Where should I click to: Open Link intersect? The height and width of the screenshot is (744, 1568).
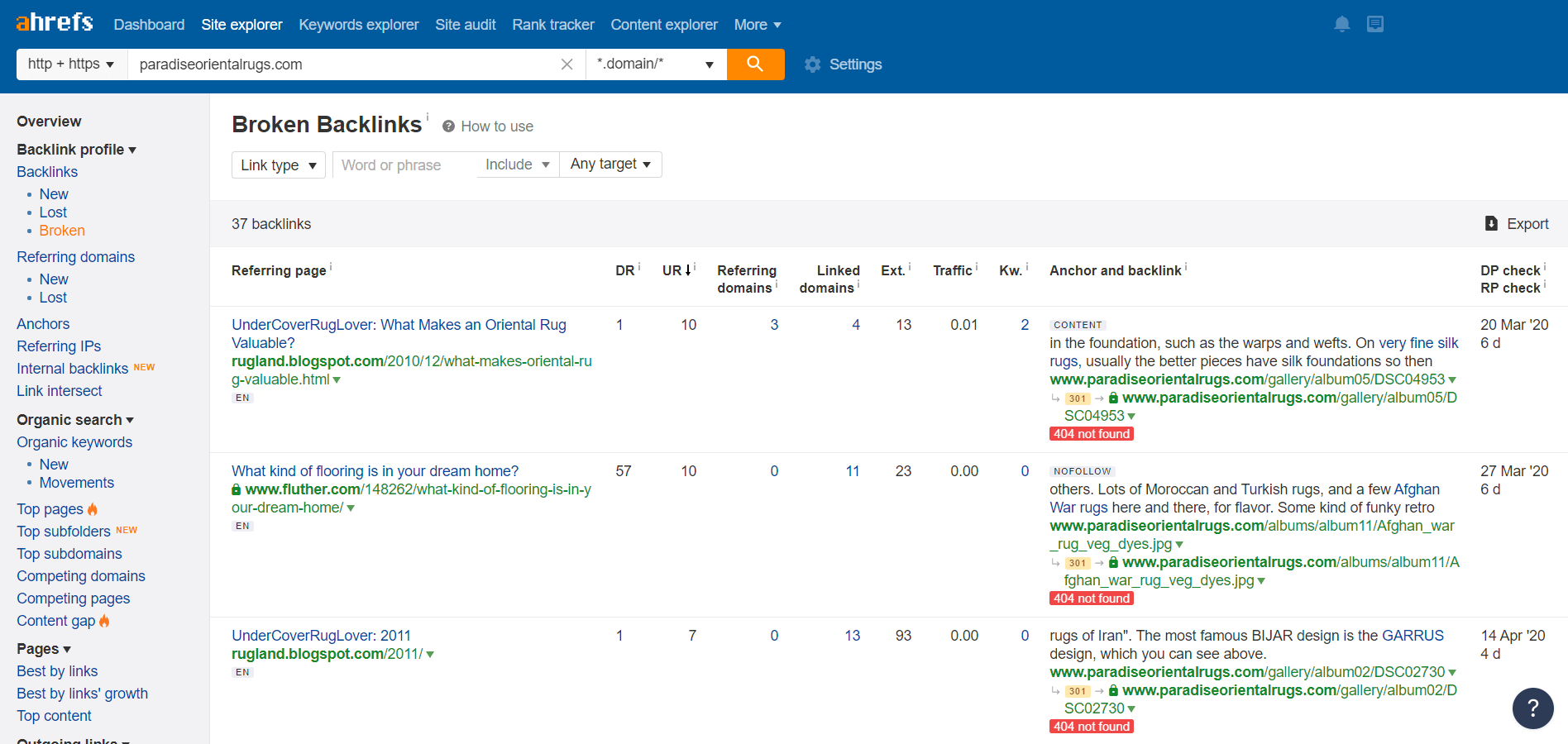(x=60, y=391)
